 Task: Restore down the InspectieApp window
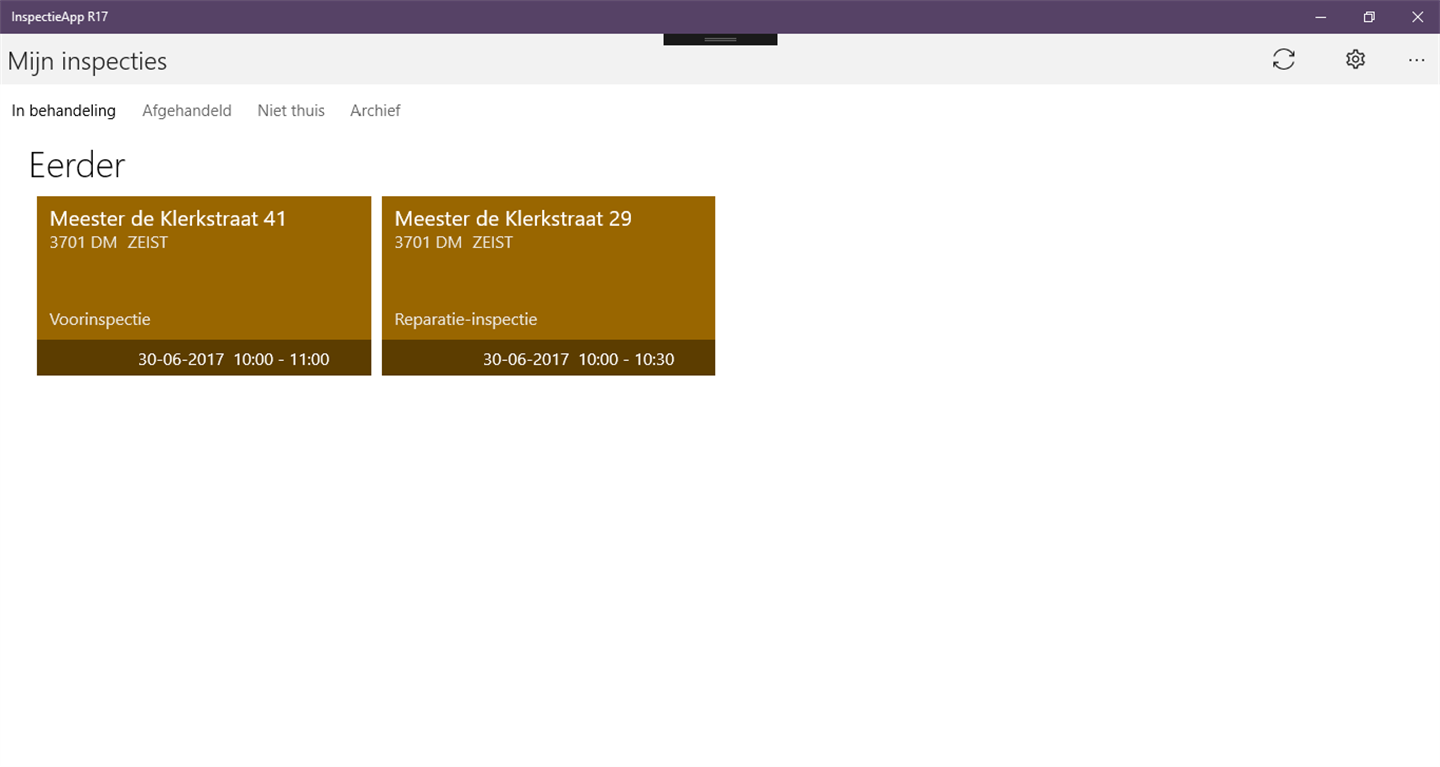coord(1369,17)
